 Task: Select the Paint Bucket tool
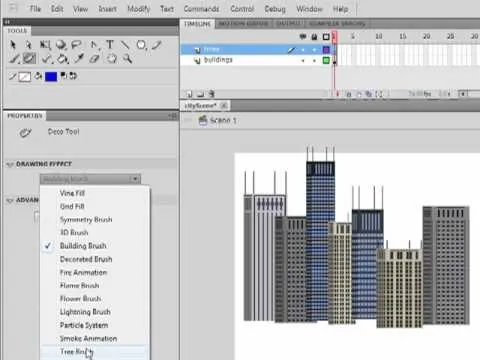click(x=62, y=59)
